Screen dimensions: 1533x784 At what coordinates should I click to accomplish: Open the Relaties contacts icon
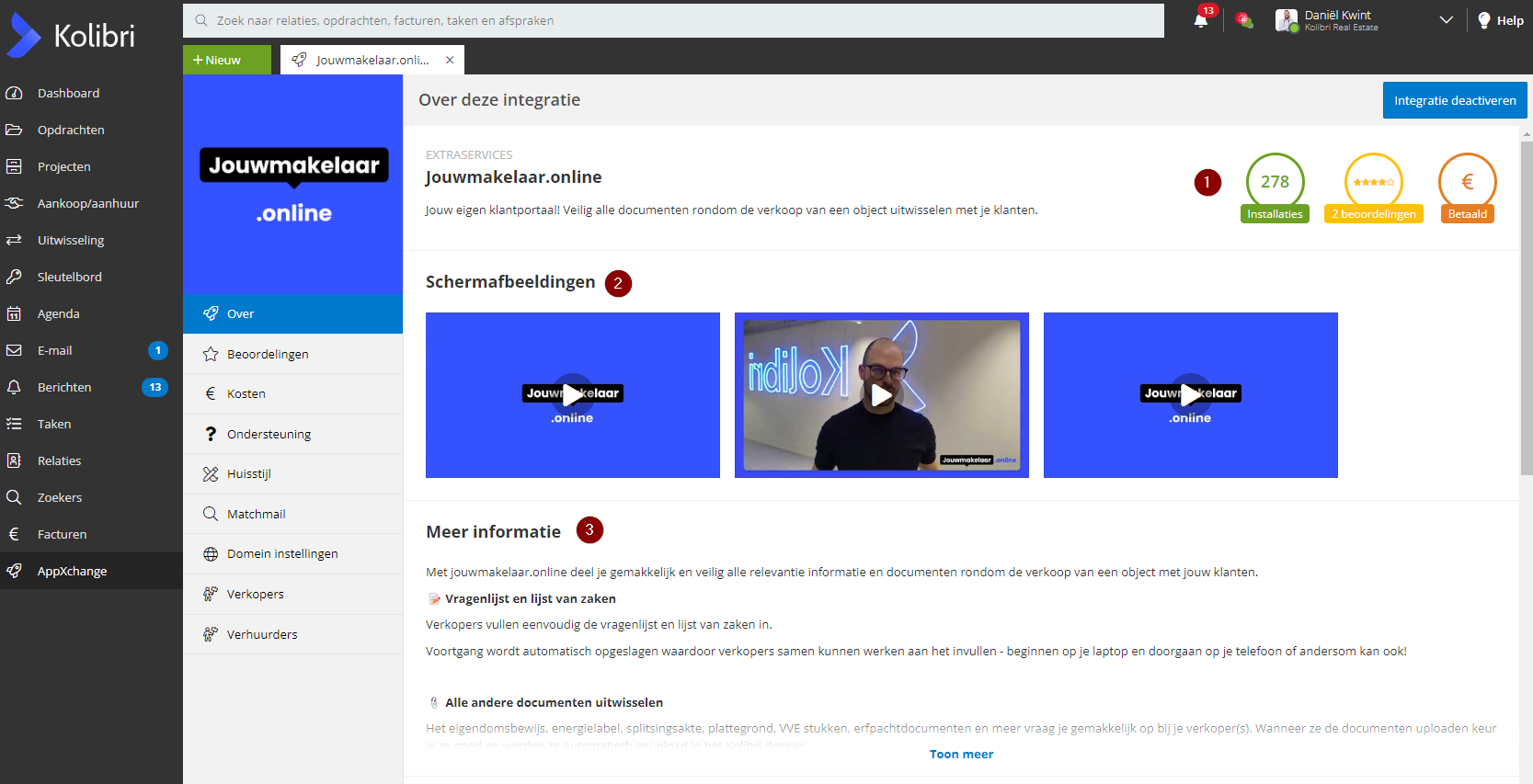click(x=14, y=460)
